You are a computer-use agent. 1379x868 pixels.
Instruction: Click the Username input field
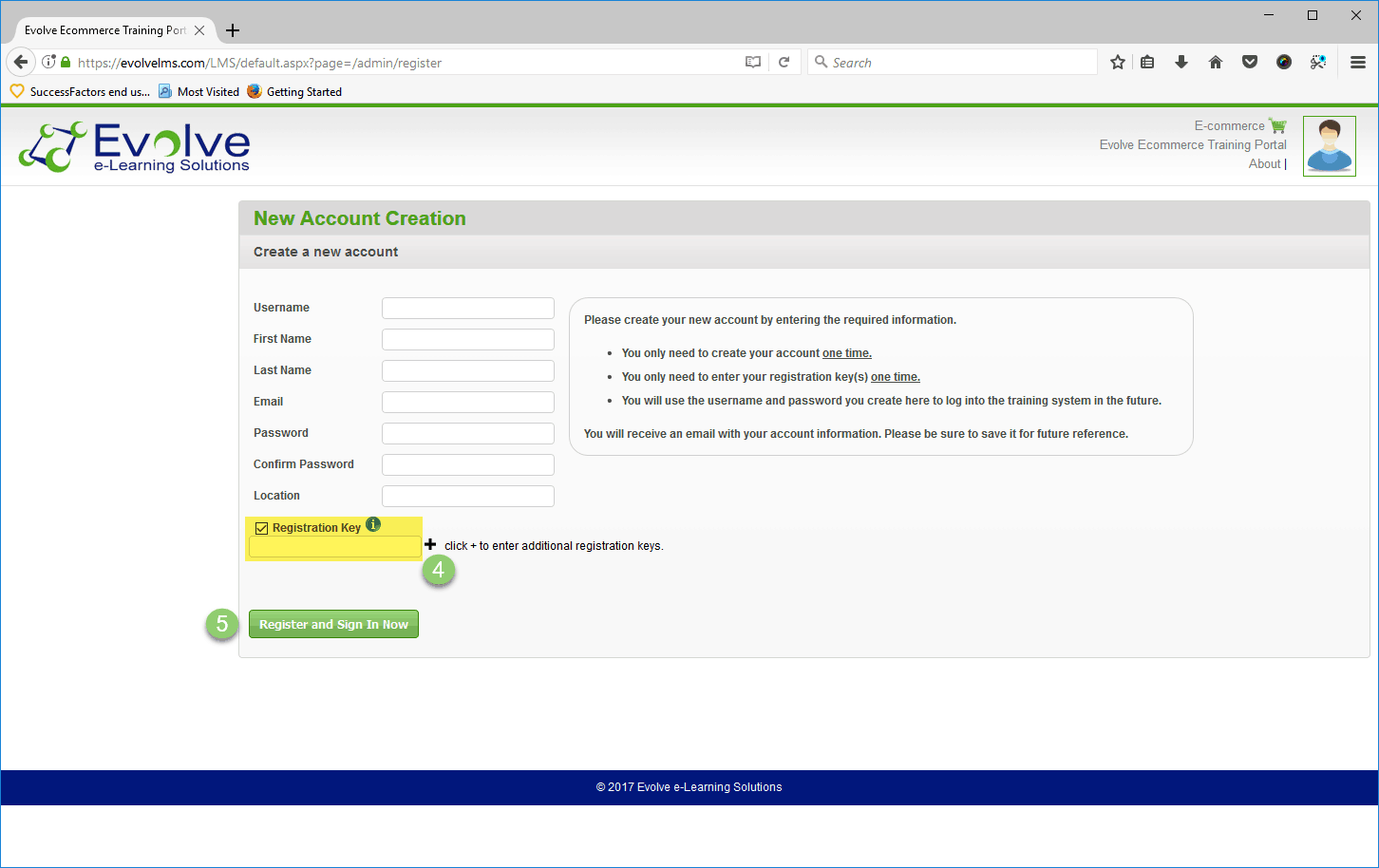pyautogui.click(x=467, y=309)
